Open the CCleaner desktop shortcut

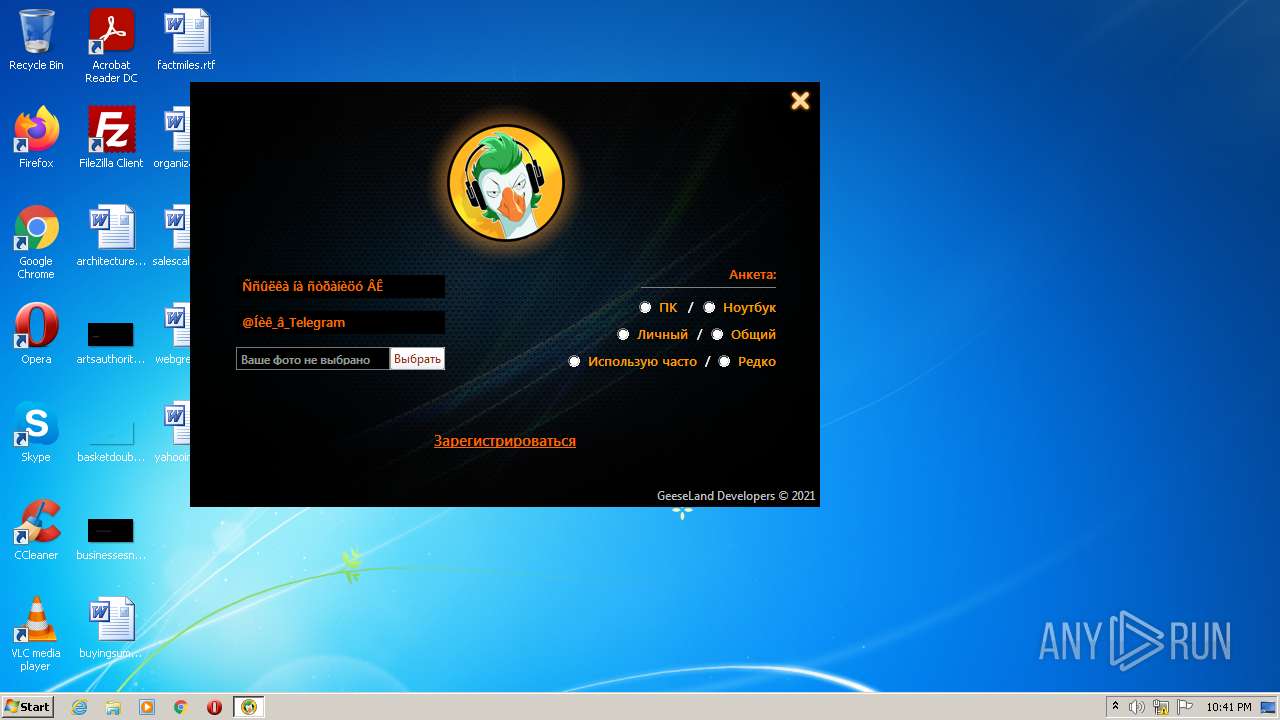point(36,530)
